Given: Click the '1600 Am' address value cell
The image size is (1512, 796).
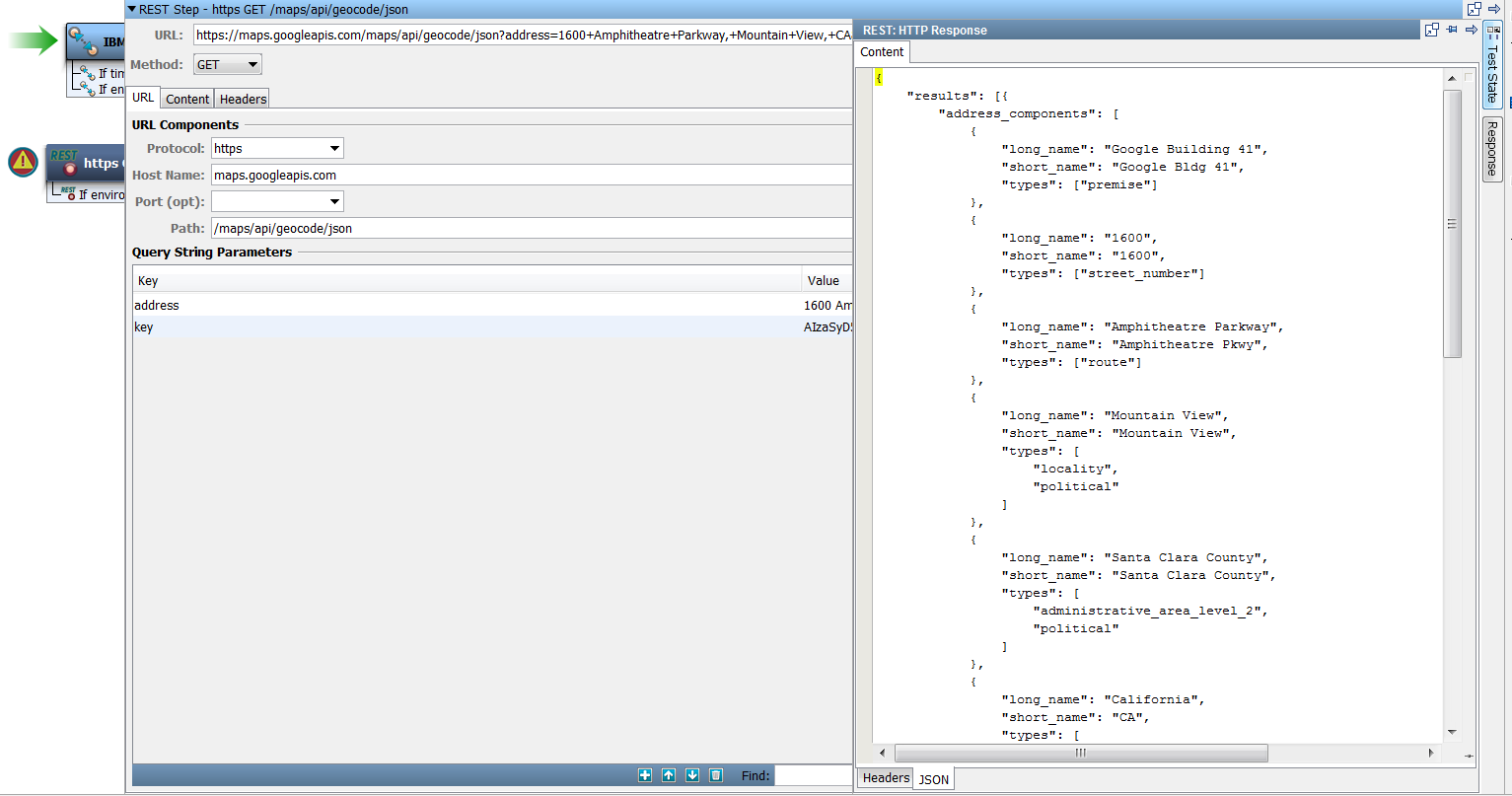Looking at the screenshot, I should click(x=828, y=306).
